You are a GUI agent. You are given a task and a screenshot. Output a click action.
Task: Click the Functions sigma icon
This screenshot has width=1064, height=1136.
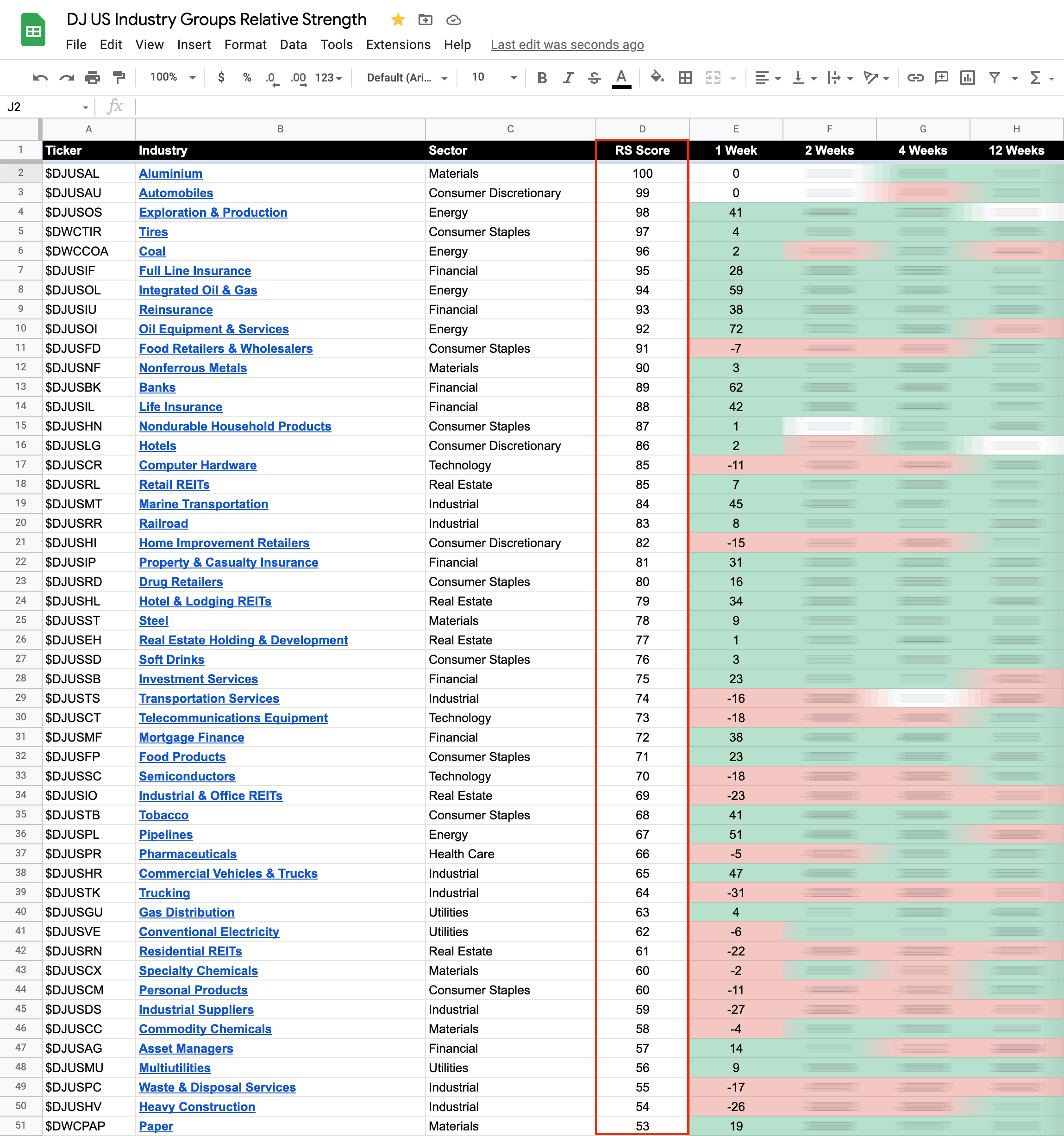[1035, 78]
